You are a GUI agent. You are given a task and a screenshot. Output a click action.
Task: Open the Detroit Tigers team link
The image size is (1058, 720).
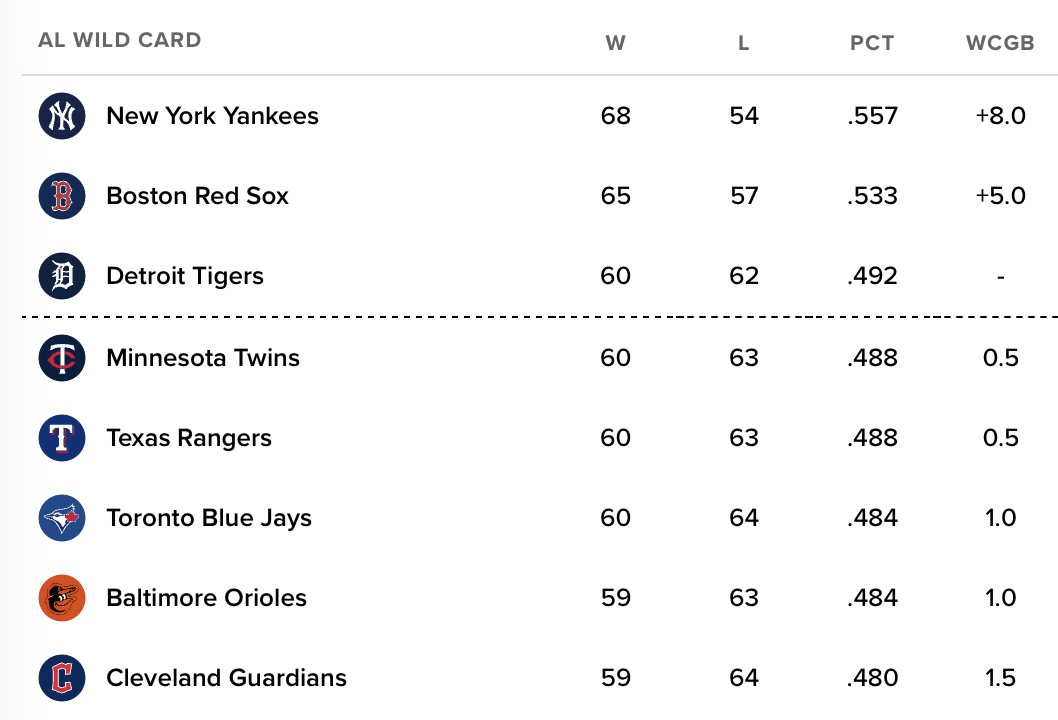coord(185,276)
